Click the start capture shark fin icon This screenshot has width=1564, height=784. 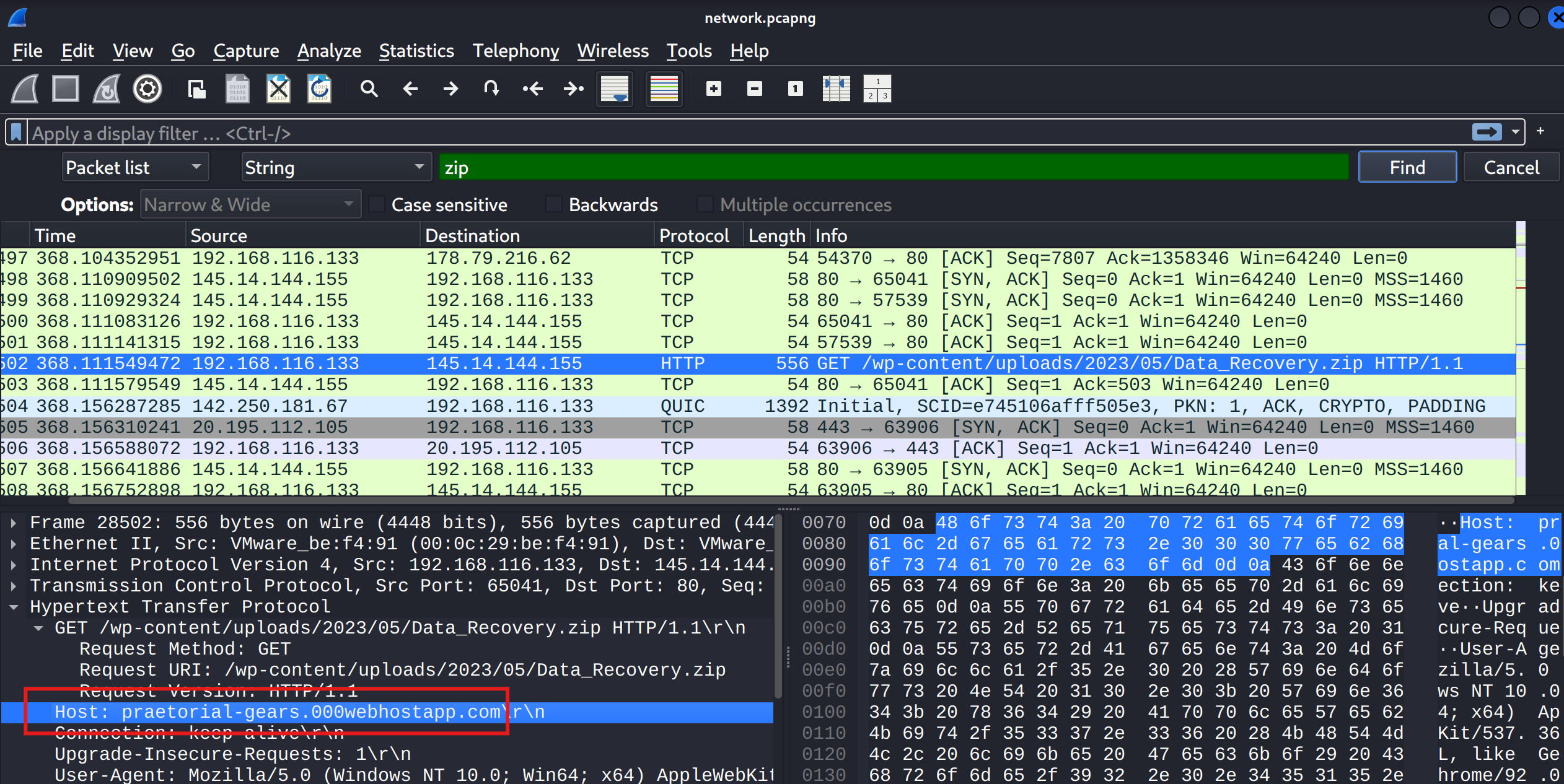coord(25,89)
